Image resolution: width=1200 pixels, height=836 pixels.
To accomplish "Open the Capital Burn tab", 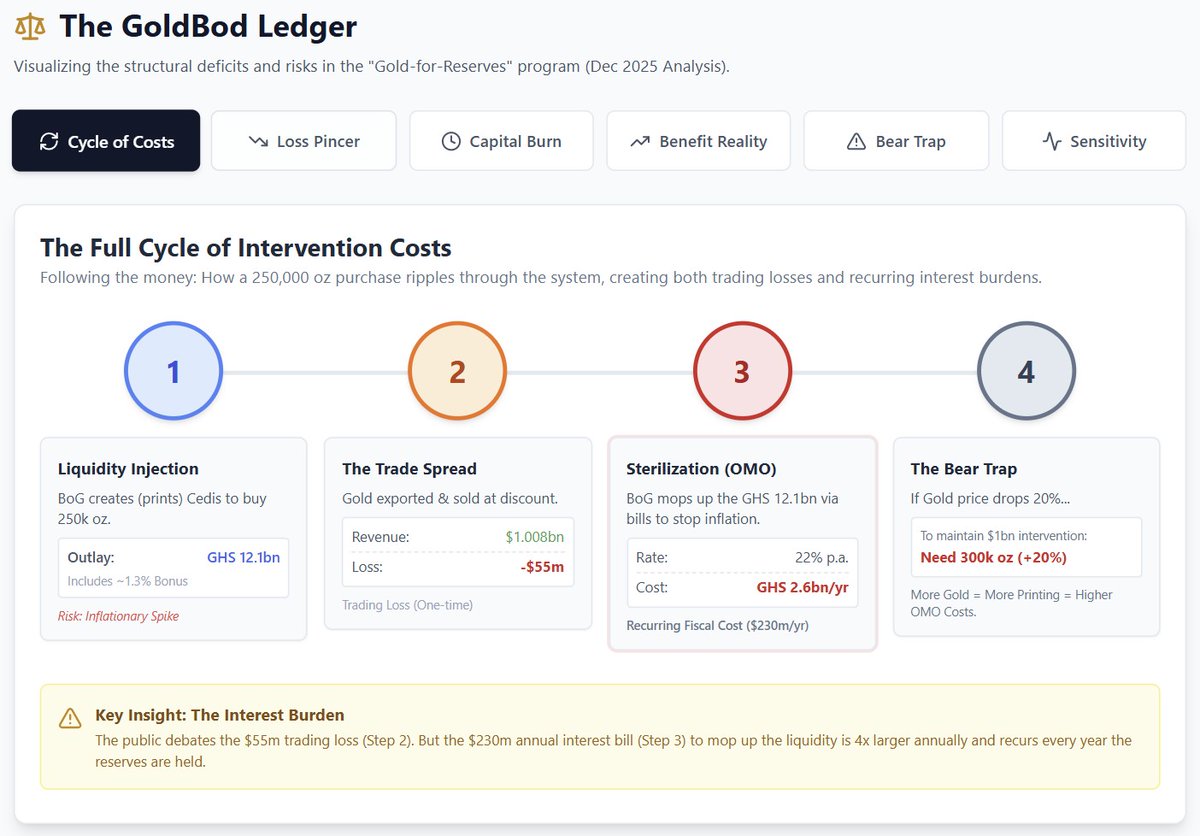I will [501, 141].
